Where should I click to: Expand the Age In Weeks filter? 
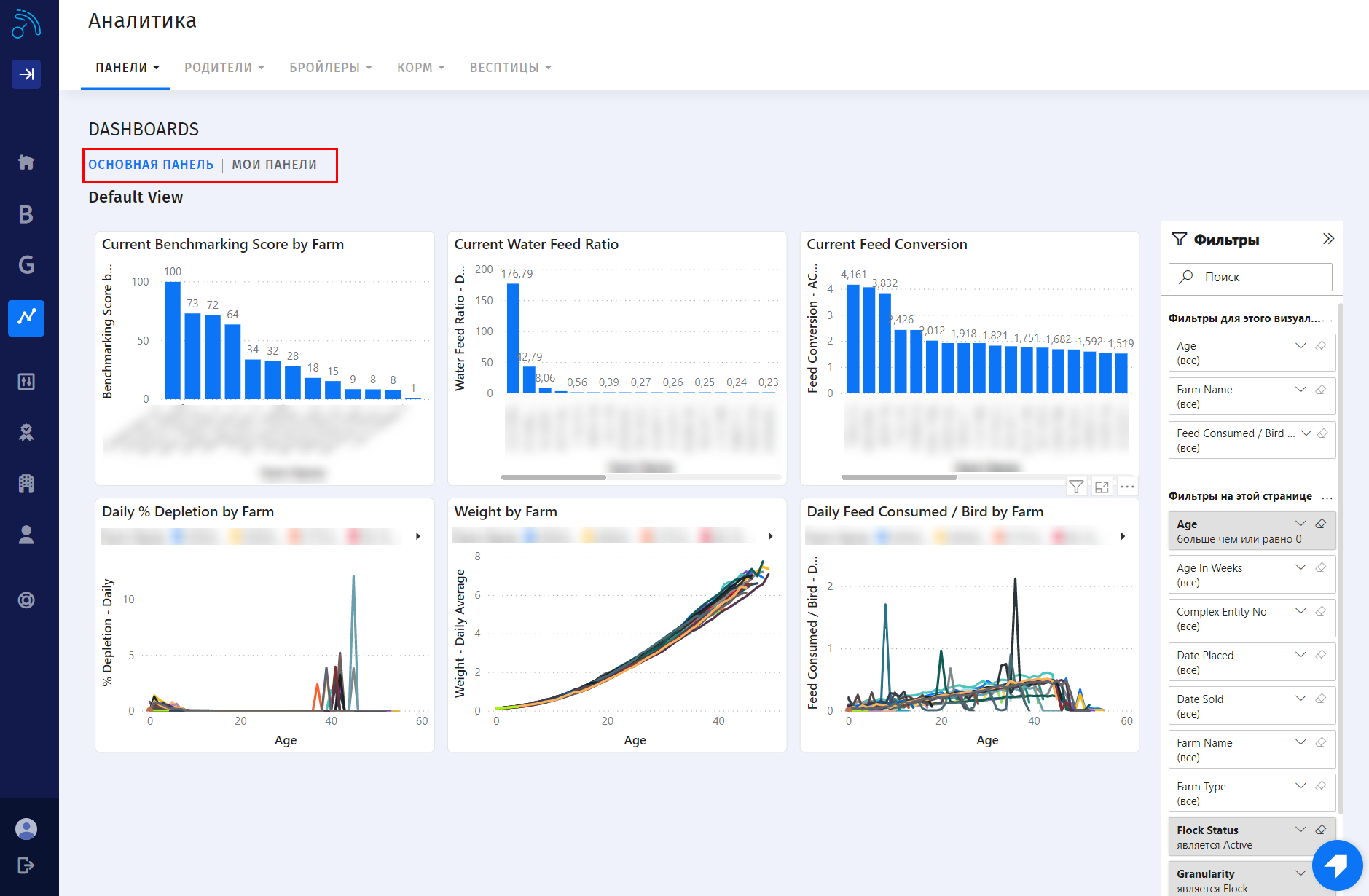[1301, 567]
